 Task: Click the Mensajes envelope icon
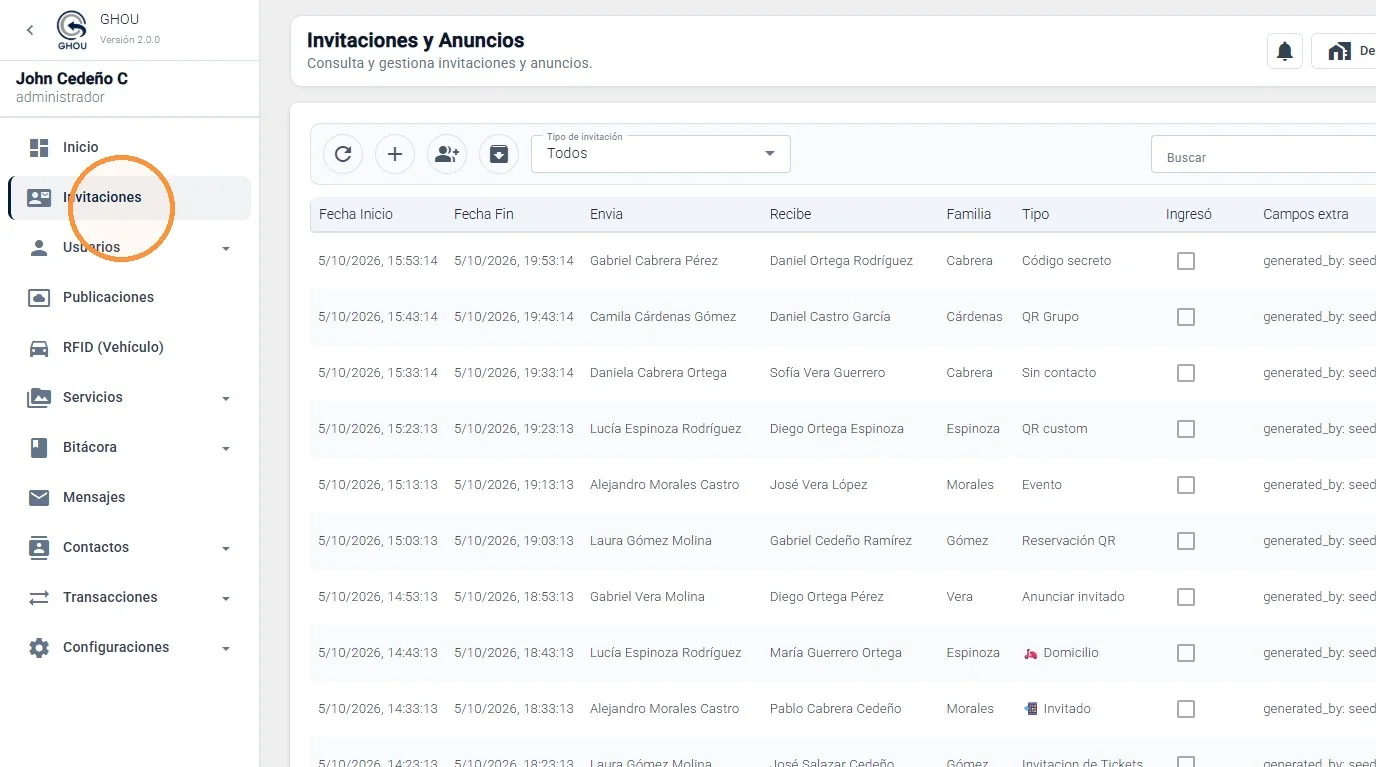(x=39, y=497)
